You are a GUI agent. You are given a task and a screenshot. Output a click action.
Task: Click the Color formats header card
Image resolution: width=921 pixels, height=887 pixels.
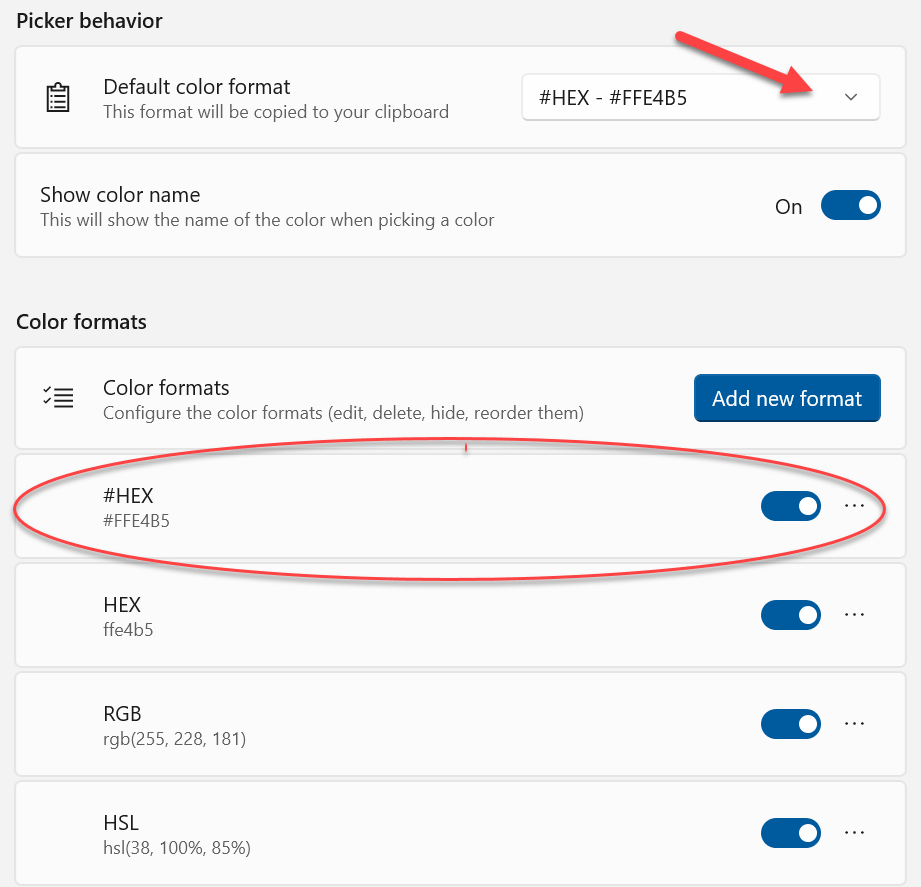tap(400, 398)
